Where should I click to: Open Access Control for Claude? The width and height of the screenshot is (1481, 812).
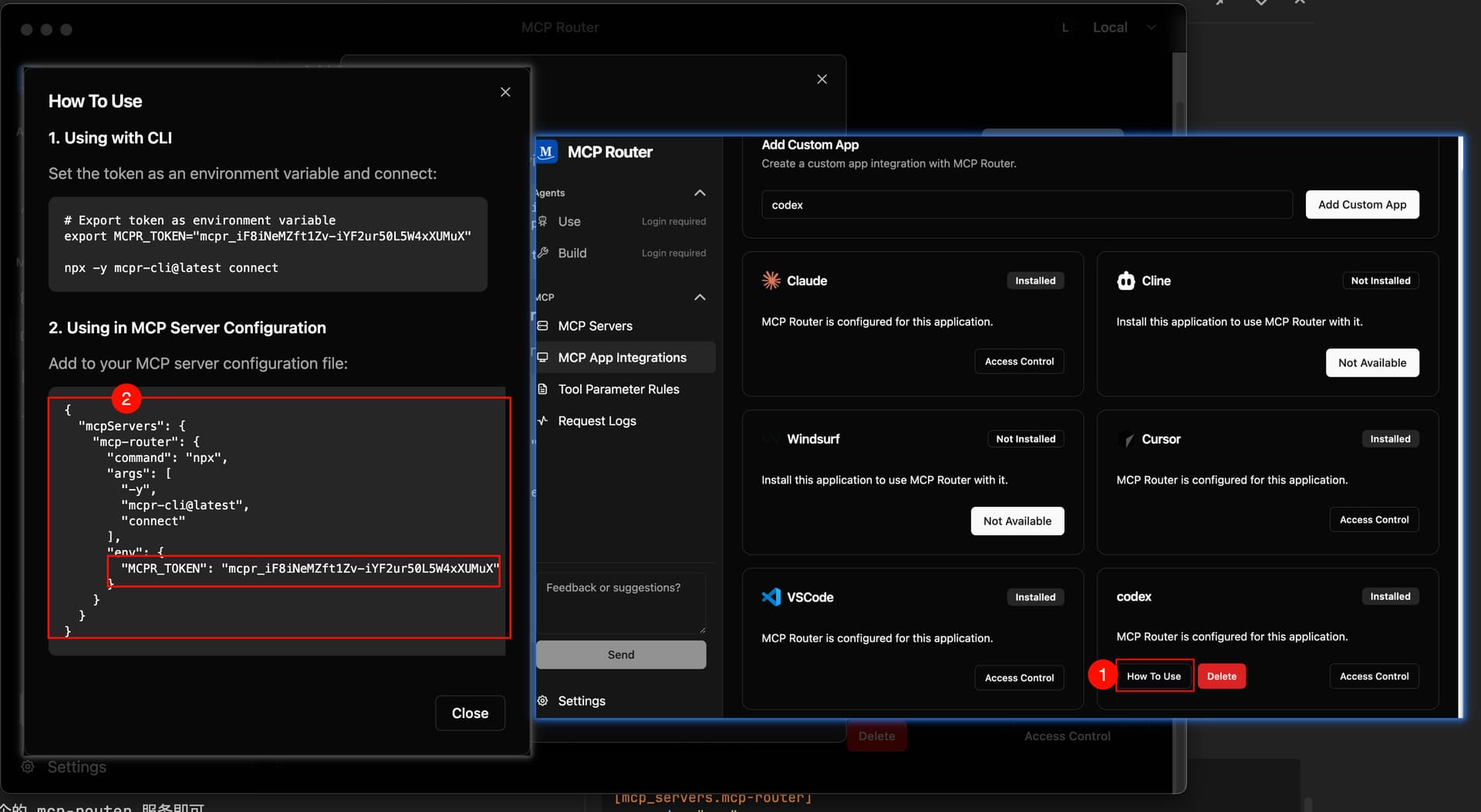point(1019,362)
